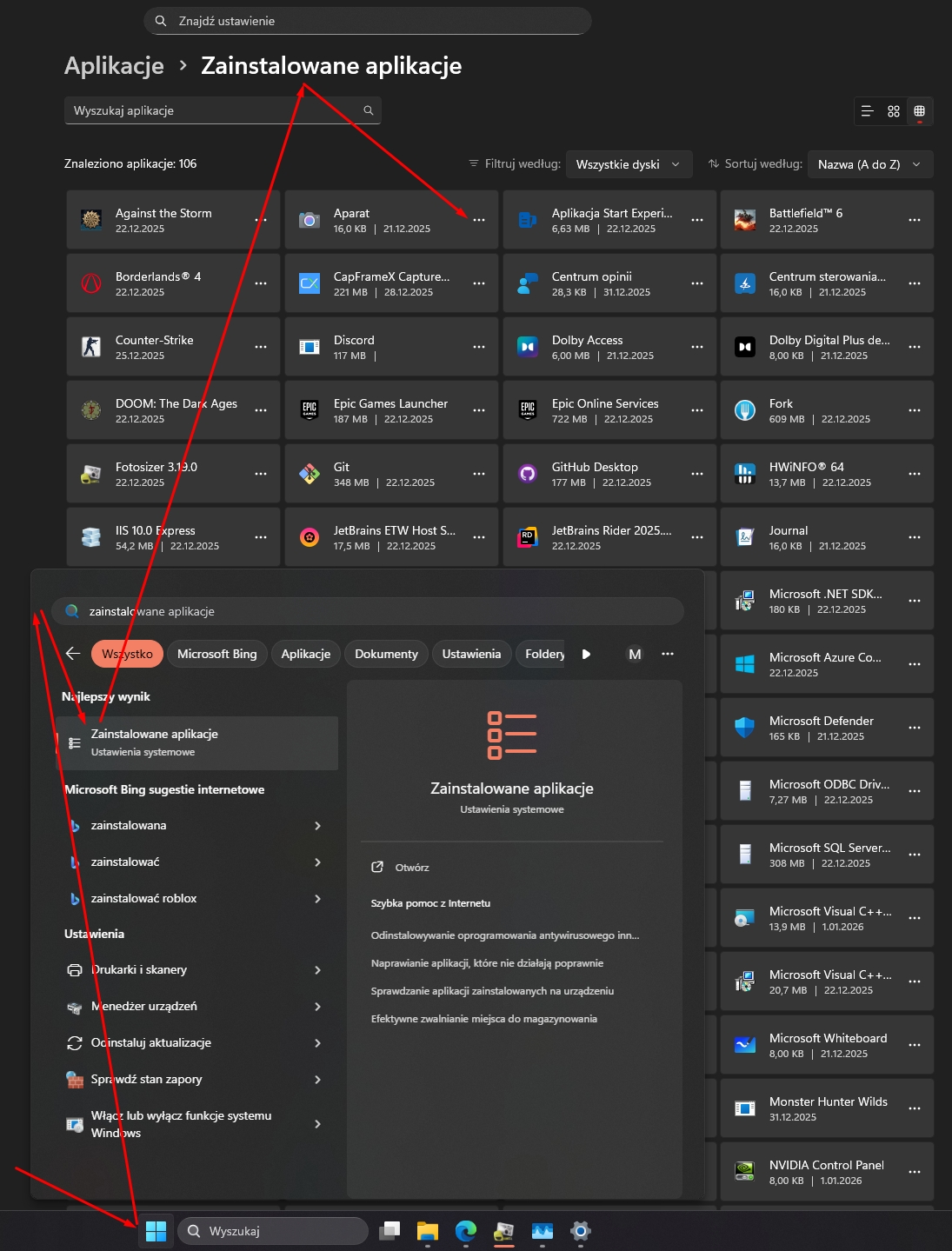
Task: Open the 'Wszystkie dyski' filter dropdown
Action: click(629, 164)
